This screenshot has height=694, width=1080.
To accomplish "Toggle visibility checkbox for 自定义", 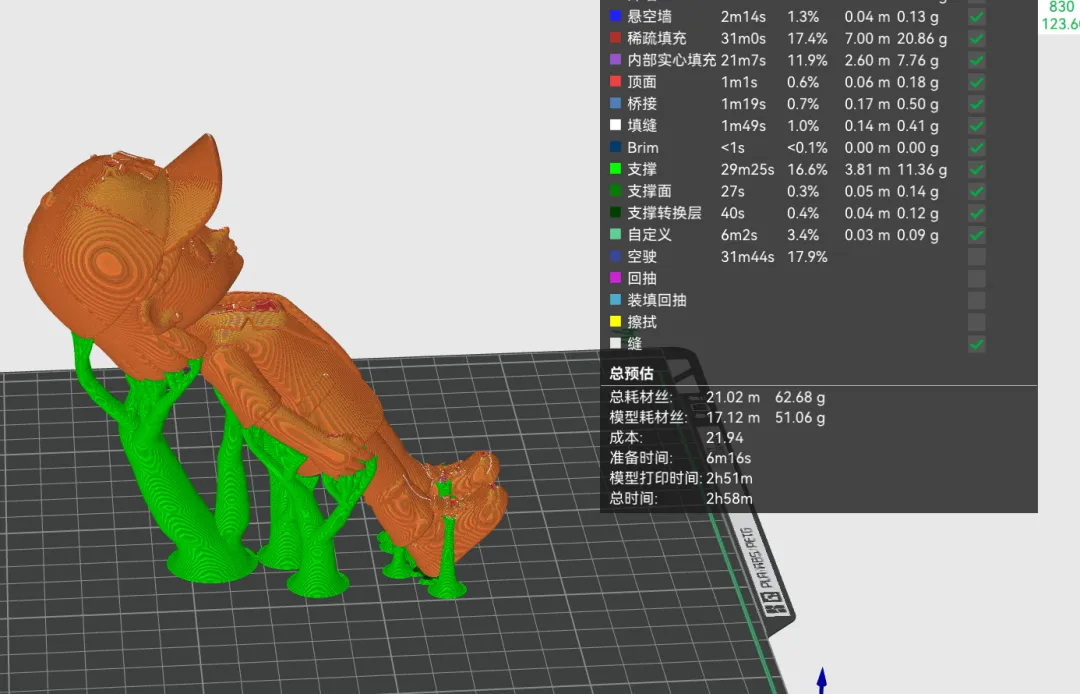I will [976, 235].
